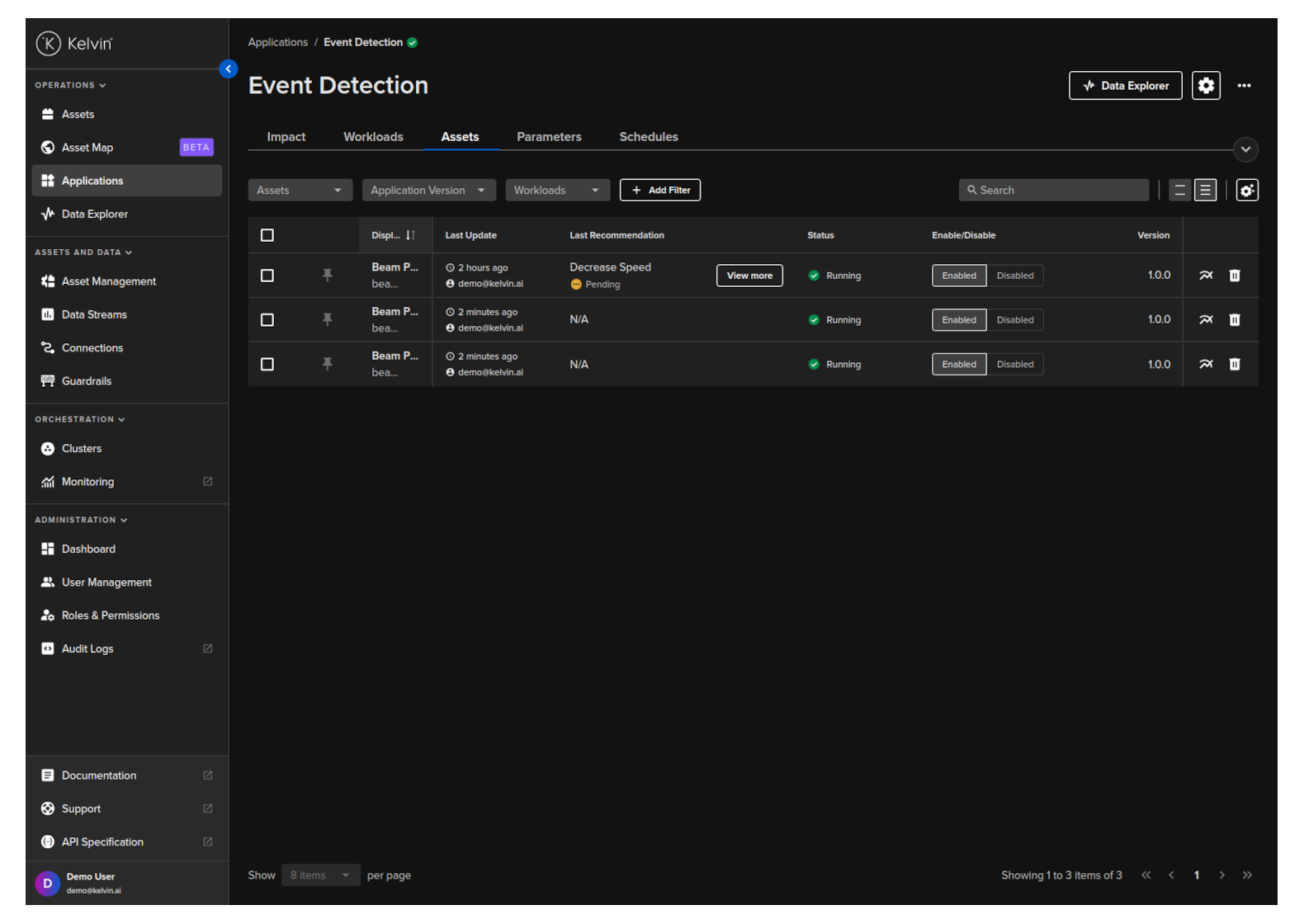This screenshot has height=924, width=1304.
Task: Switch to the Parameters tab
Action: (549, 137)
